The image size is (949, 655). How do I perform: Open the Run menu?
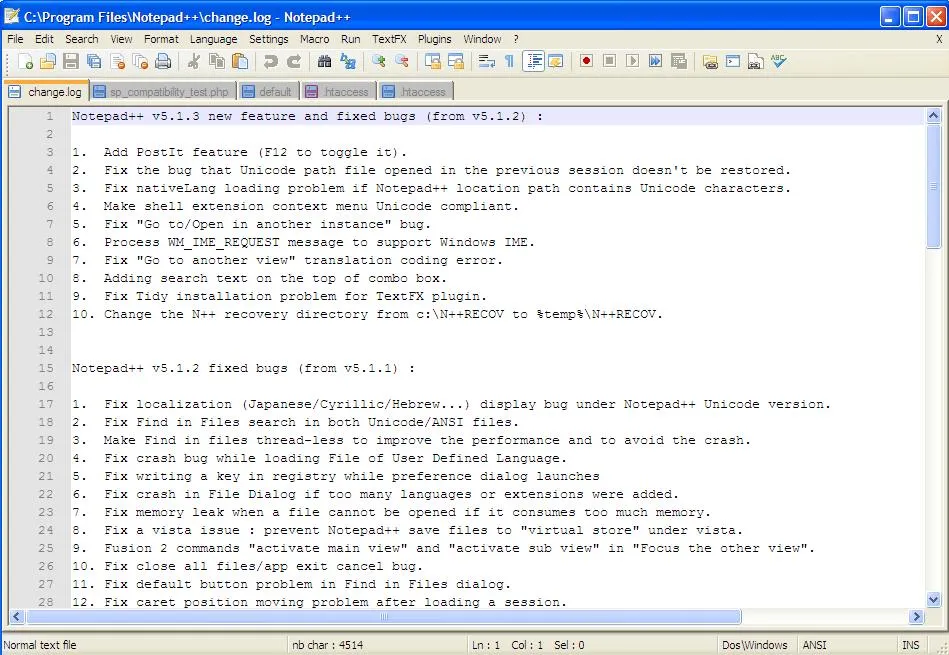pyautogui.click(x=350, y=39)
